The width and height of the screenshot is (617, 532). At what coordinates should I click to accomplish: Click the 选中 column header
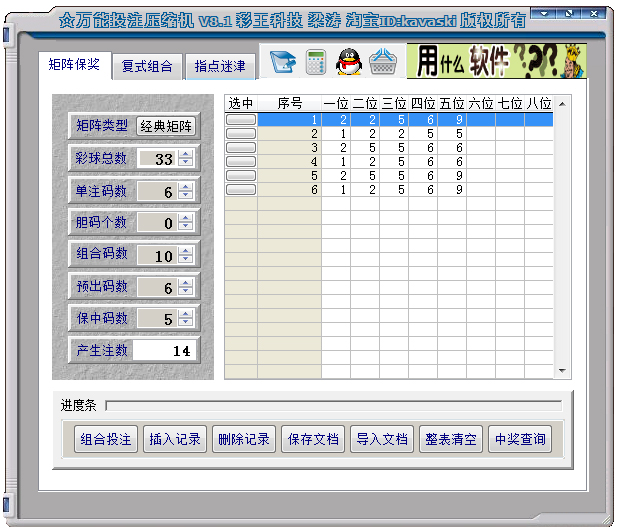(241, 103)
